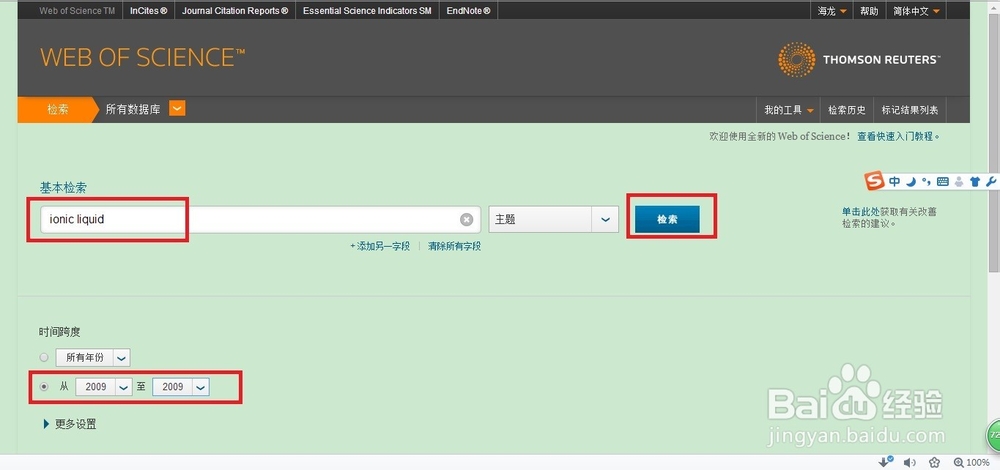Click the speaker volume icon in status bar
The height and width of the screenshot is (470, 1000).
click(910, 462)
